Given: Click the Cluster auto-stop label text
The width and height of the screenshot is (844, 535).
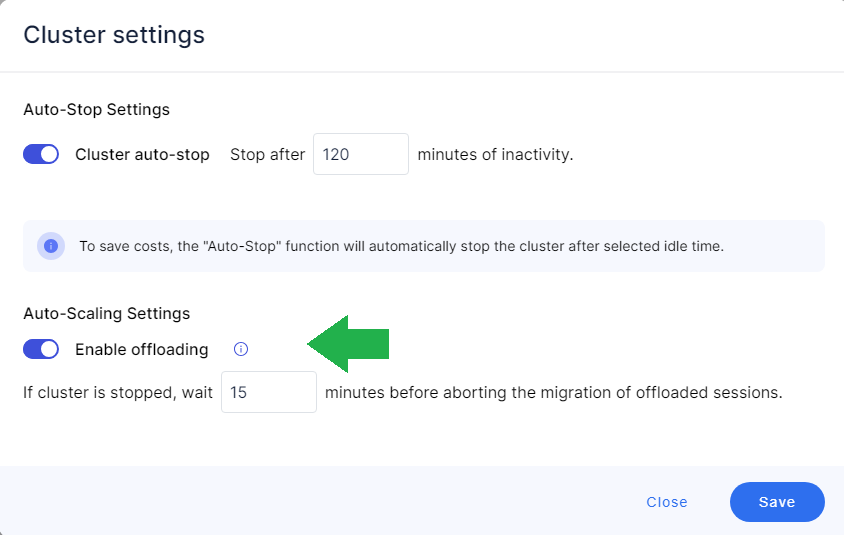Looking at the screenshot, I should pyautogui.click(x=142, y=155).
